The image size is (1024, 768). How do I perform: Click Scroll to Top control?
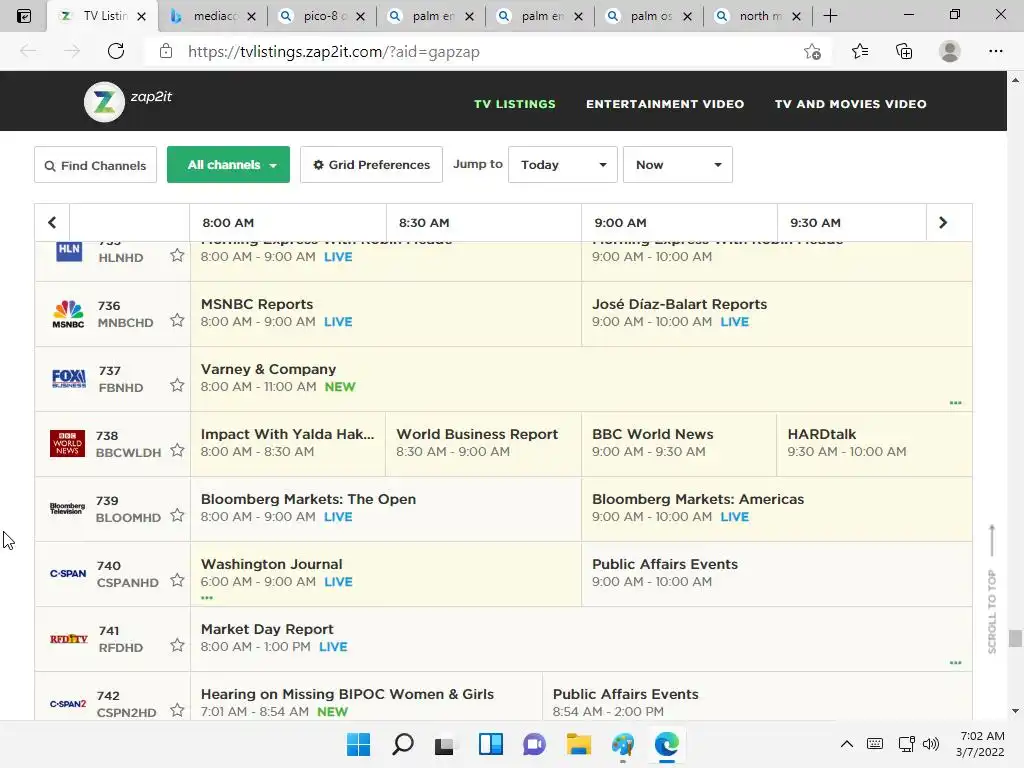click(x=991, y=589)
